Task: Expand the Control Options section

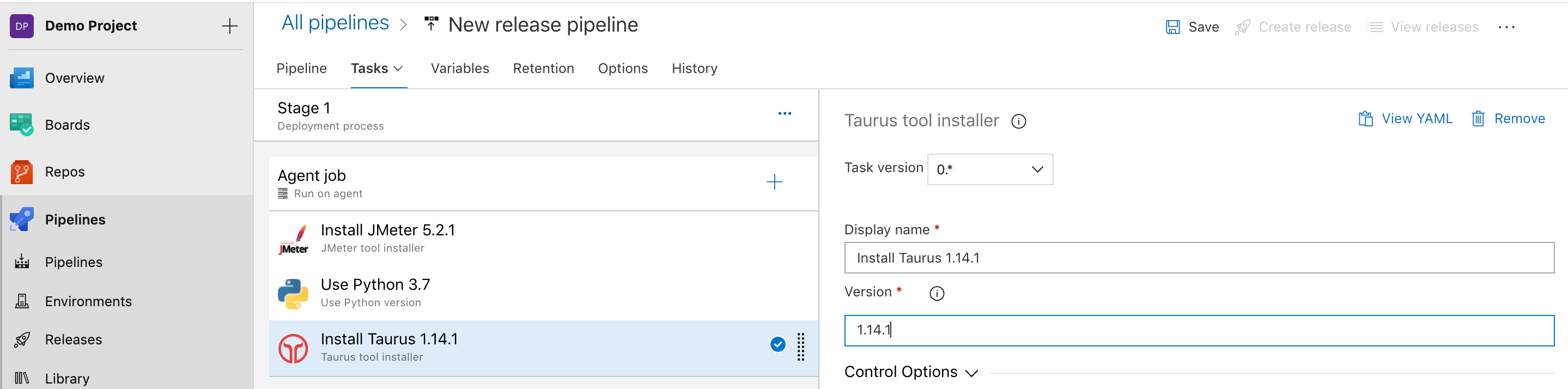Action: (x=911, y=372)
